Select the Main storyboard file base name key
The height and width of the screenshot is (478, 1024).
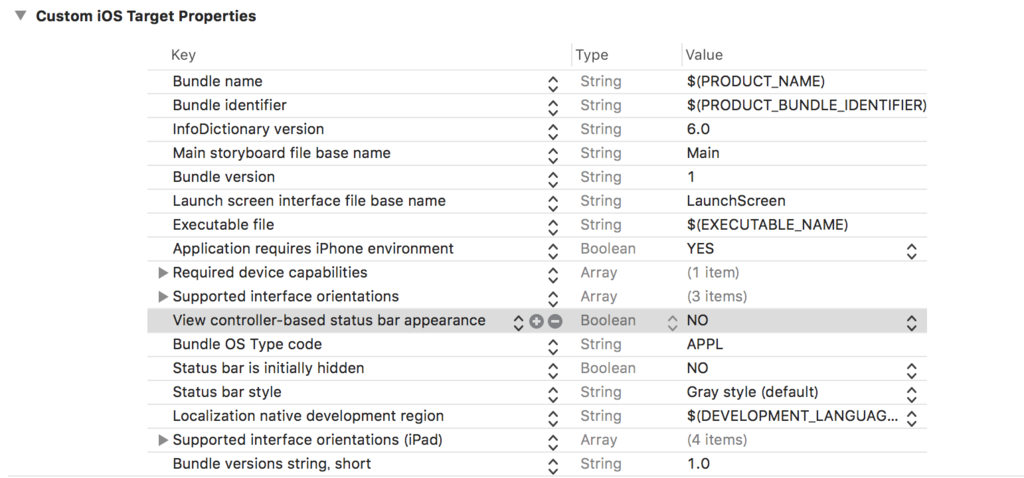coord(281,153)
